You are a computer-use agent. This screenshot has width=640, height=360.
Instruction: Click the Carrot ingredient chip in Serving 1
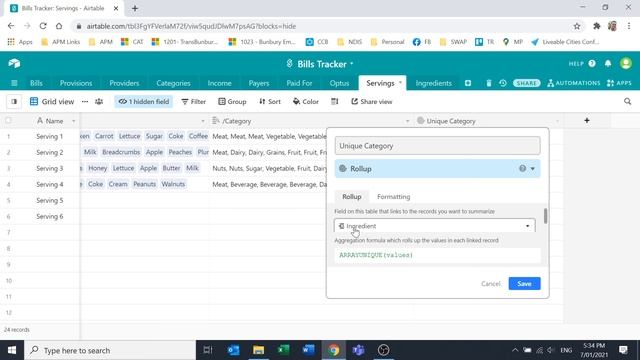click(x=104, y=136)
